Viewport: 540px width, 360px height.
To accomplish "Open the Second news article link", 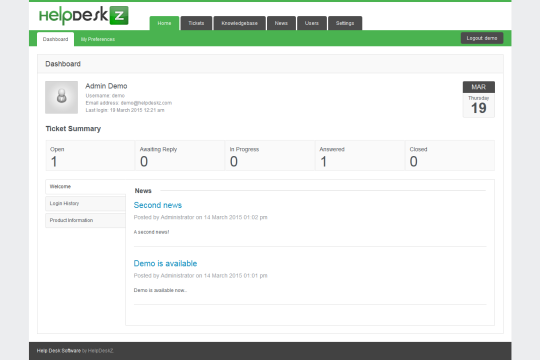I will click(158, 205).
